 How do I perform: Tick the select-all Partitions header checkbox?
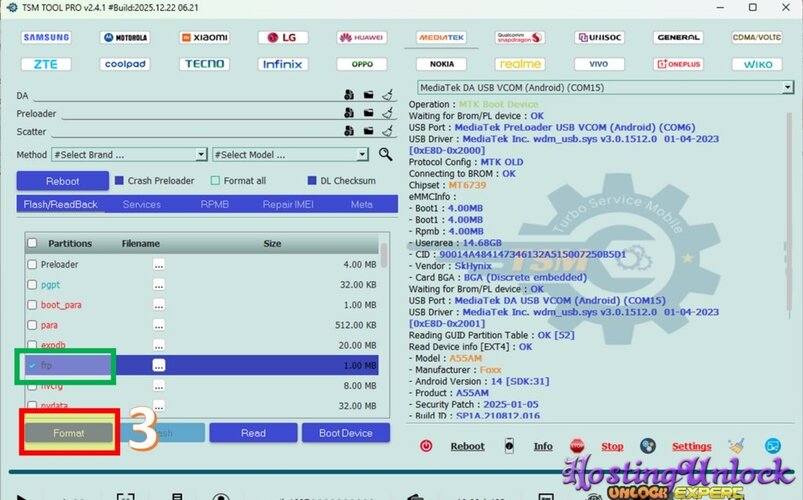(x=32, y=243)
